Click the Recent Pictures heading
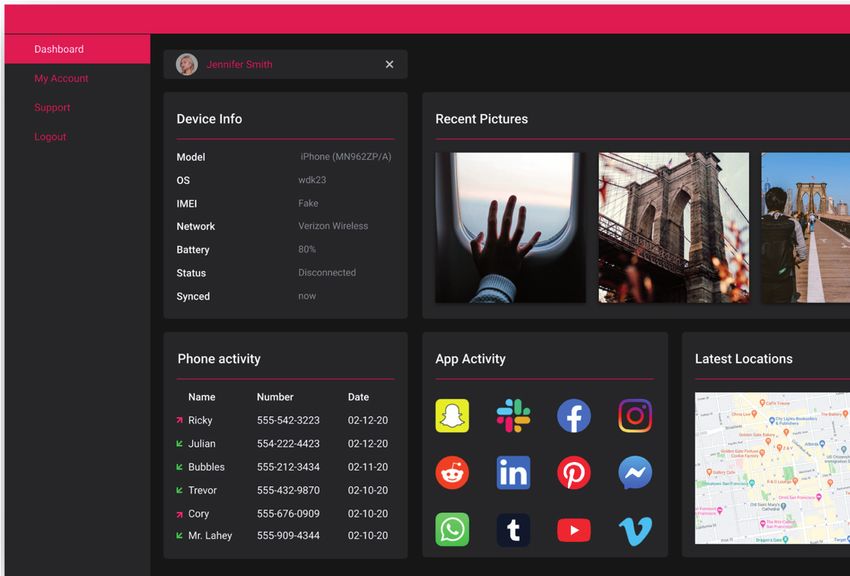Viewport: 850px width, 576px height. (481, 119)
